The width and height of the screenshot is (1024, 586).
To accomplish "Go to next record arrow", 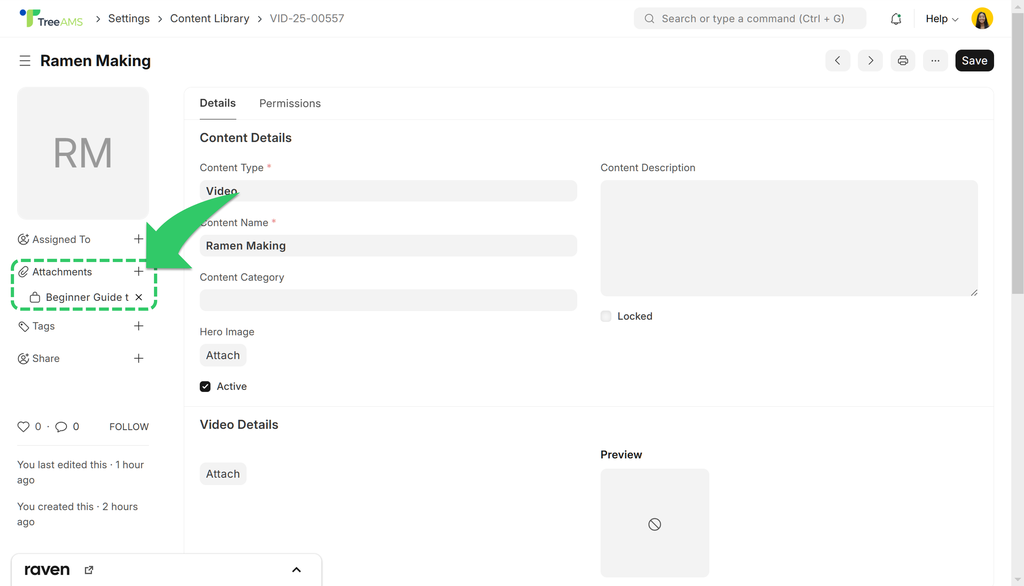I will [870, 61].
